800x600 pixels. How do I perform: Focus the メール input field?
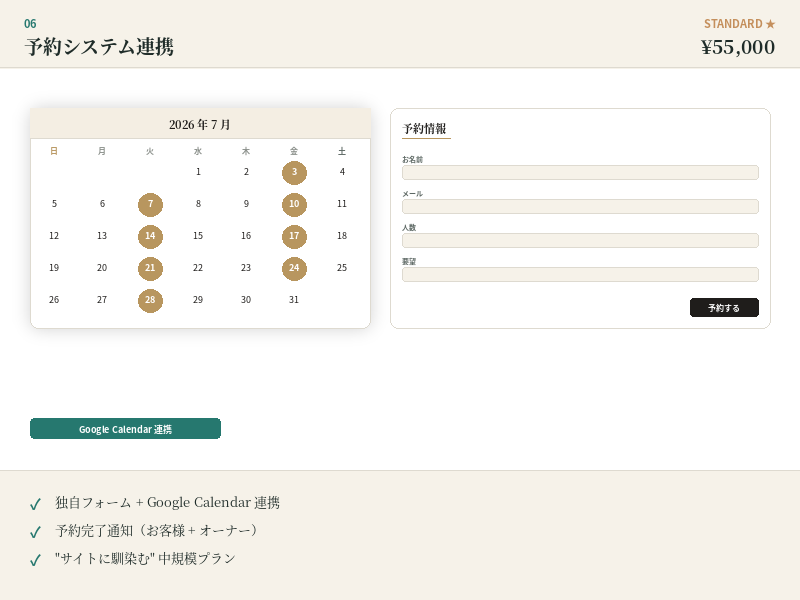coord(580,207)
